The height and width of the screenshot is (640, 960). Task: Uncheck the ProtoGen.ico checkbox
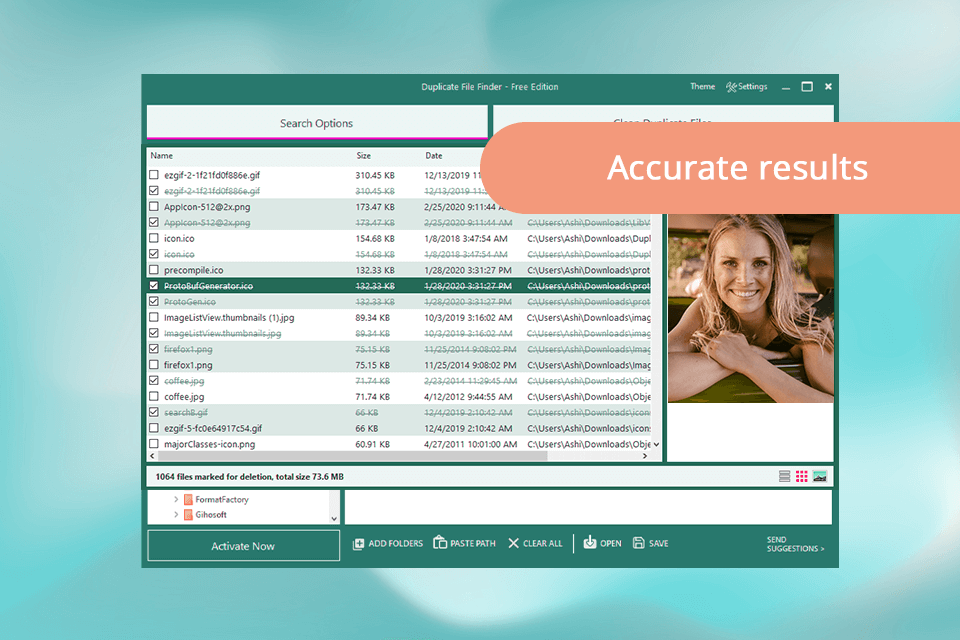pyautogui.click(x=154, y=302)
